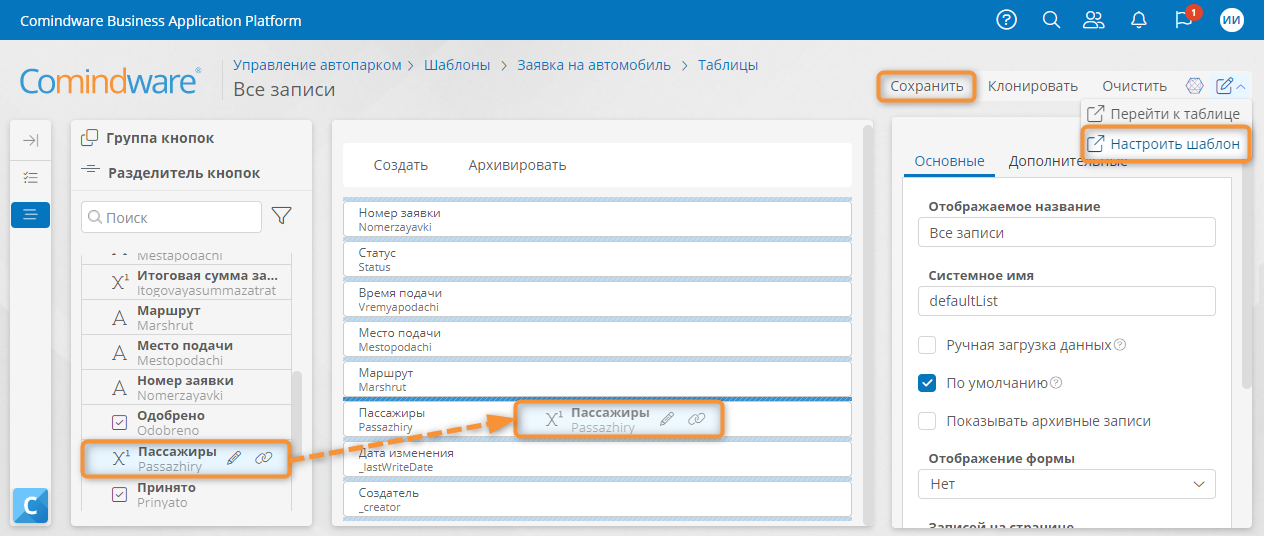Collapse sidebar with the arrow-to-bar icon
This screenshot has width=1264, height=536.
pyautogui.click(x=31, y=141)
